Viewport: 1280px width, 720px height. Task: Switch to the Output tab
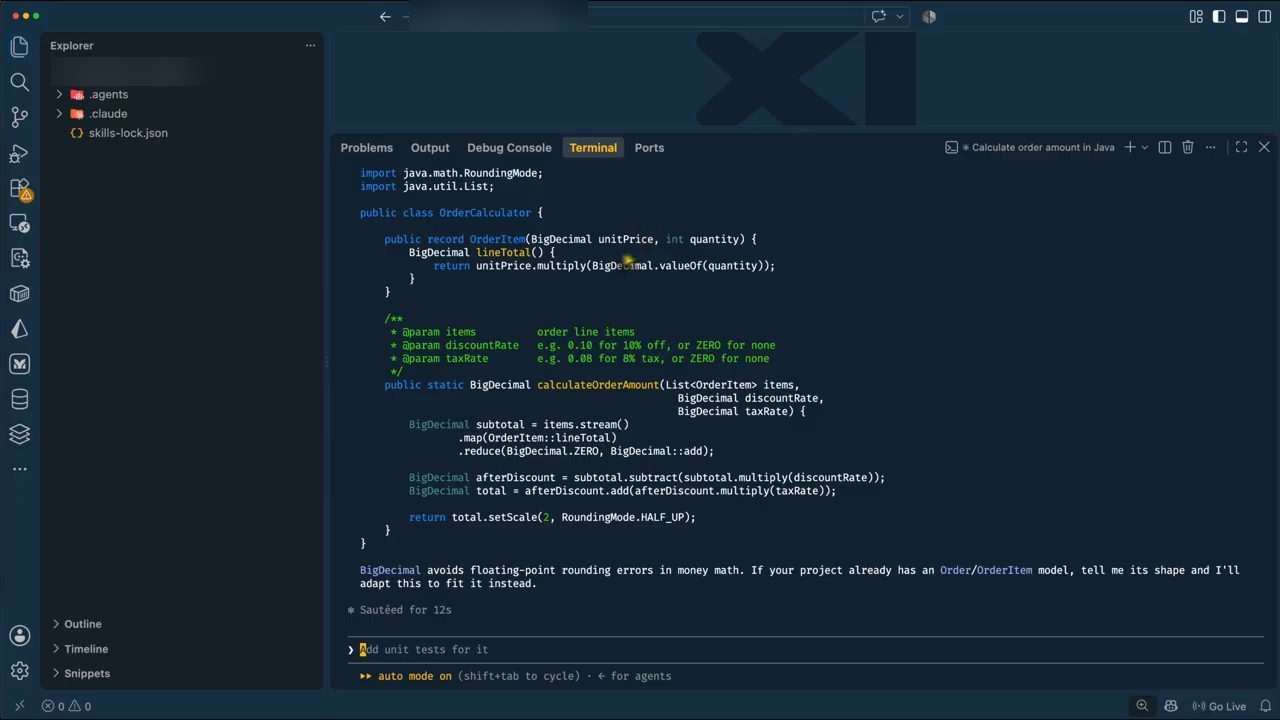pyautogui.click(x=430, y=147)
